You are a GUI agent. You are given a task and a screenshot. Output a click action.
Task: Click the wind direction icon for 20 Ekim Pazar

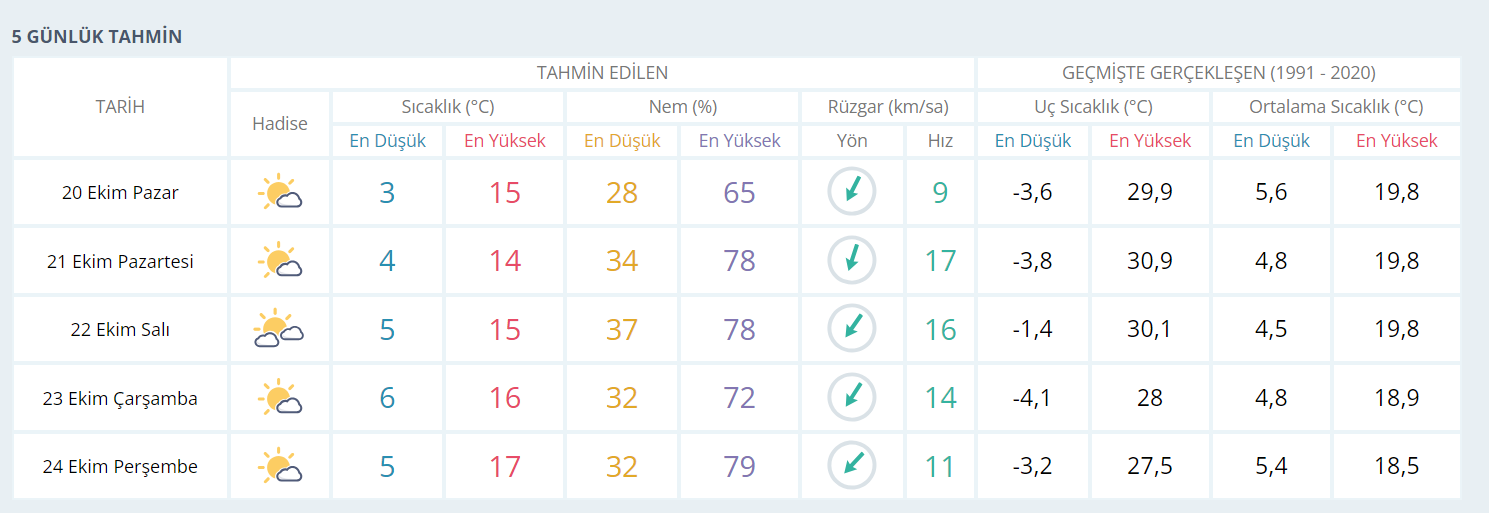(852, 191)
